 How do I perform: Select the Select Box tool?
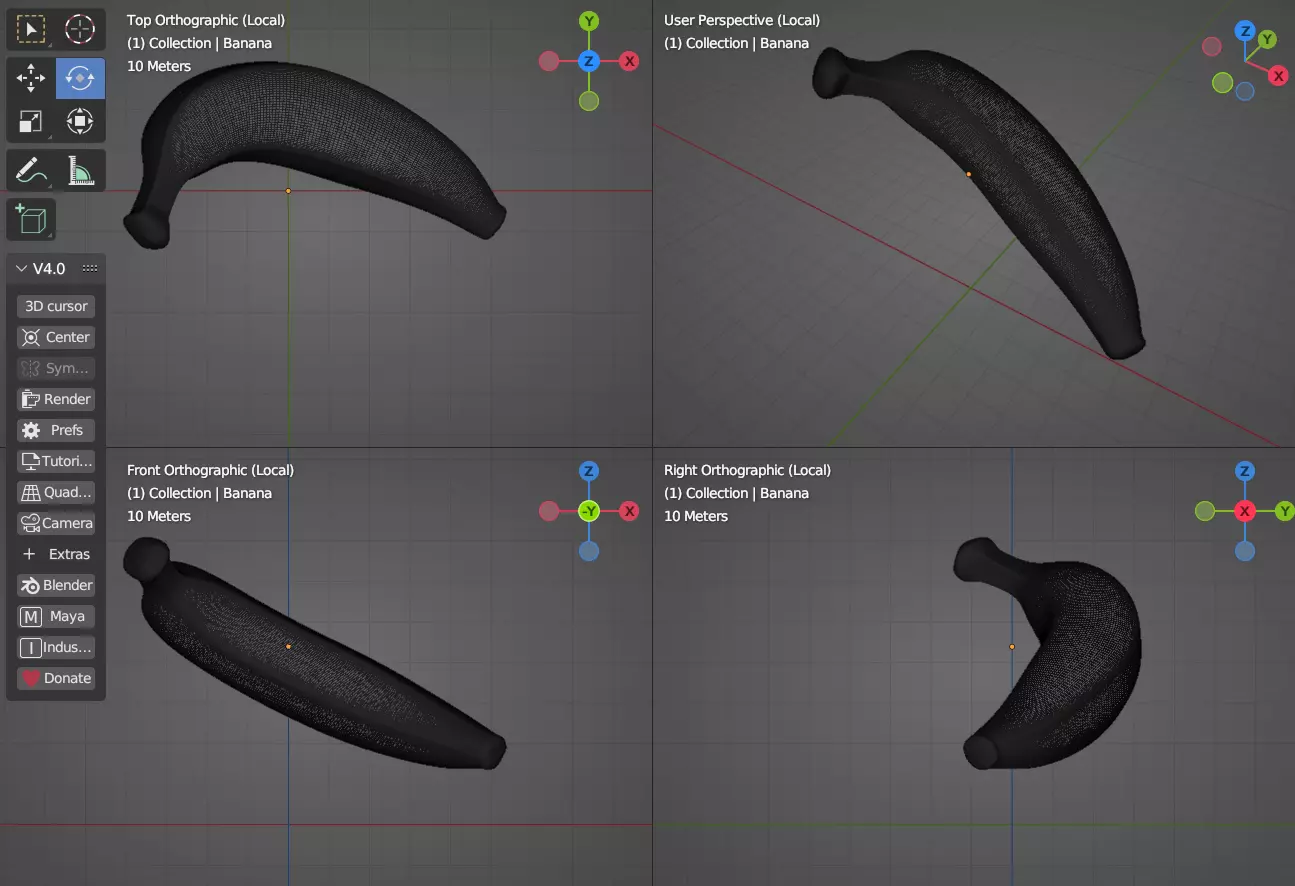tap(31, 29)
